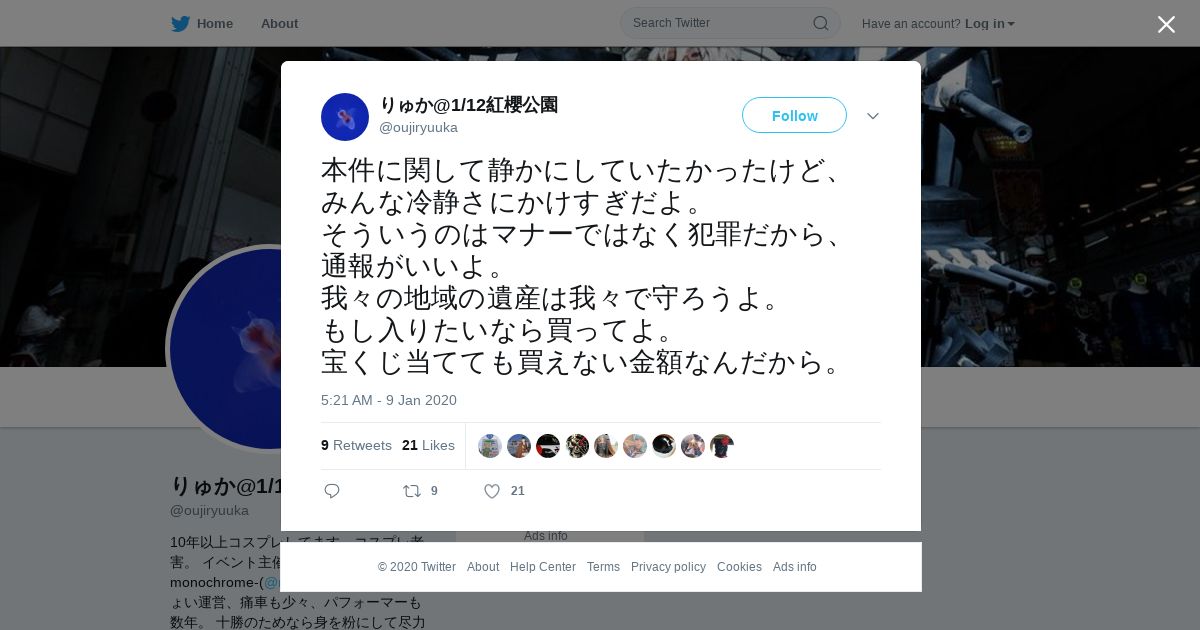1200x630 pixels.
Task: Click the retweet arrows icon
Action: click(411, 491)
